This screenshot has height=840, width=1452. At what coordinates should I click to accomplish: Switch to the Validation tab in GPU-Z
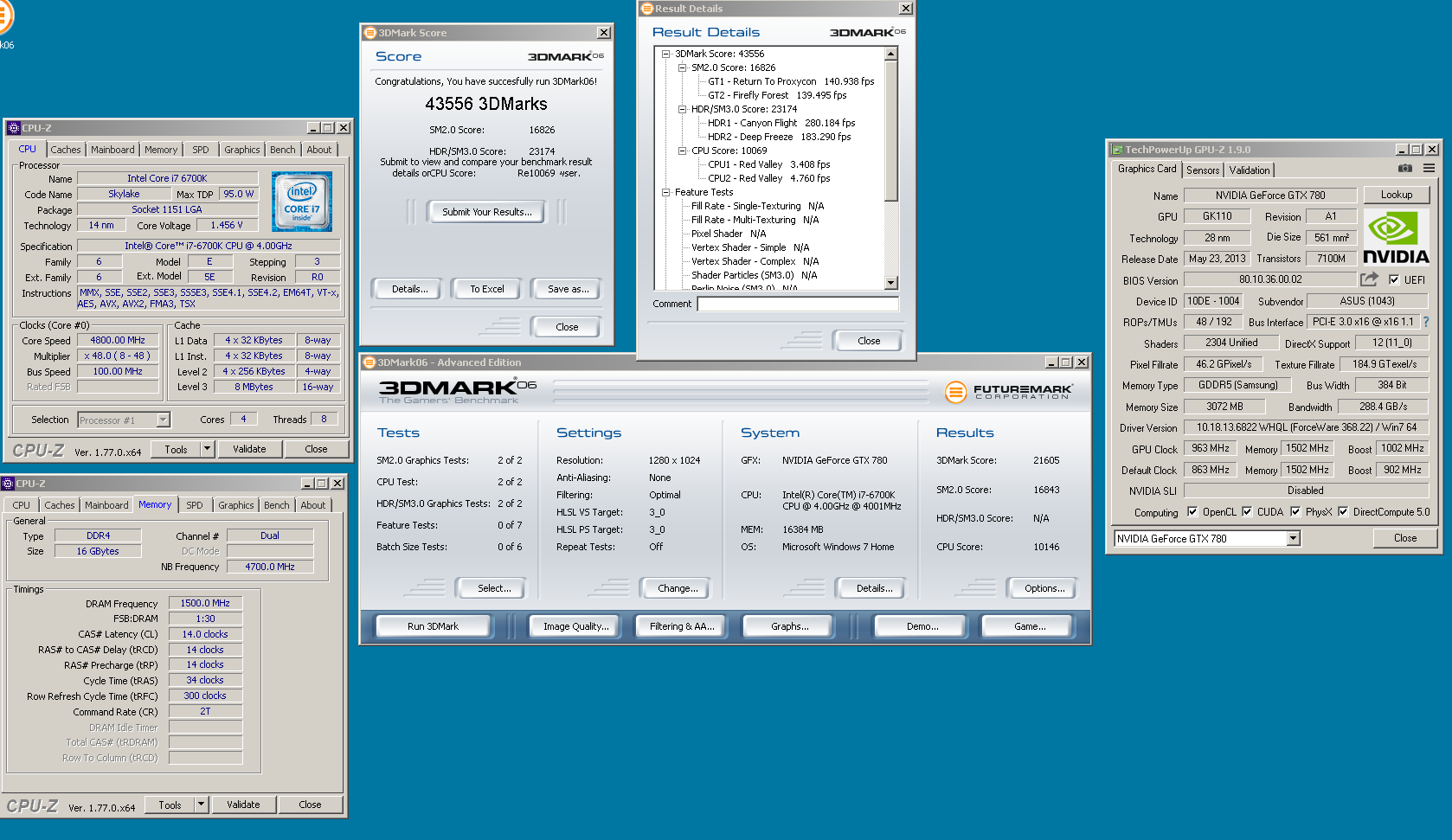(1250, 170)
